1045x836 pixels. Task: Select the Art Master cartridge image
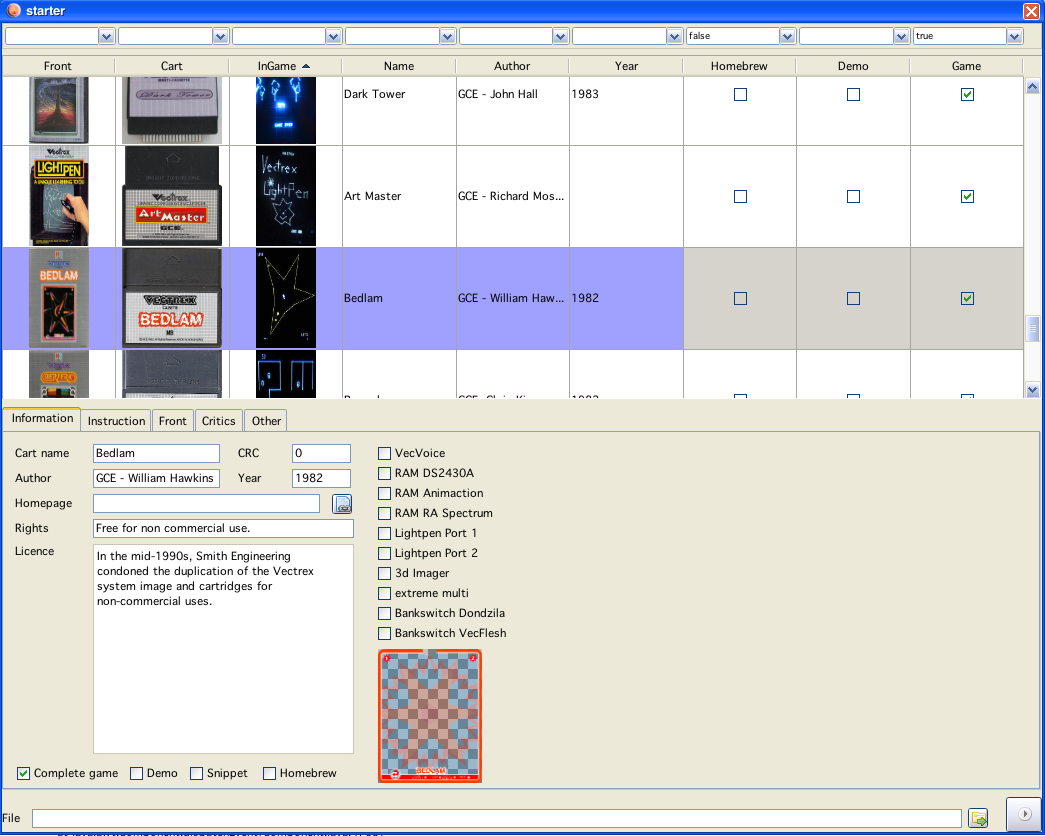tap(171, 196)
